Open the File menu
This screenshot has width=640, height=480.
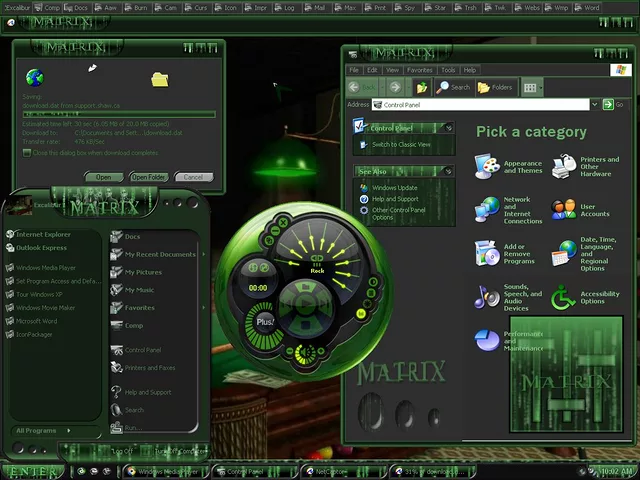click(x=354, y=70)
